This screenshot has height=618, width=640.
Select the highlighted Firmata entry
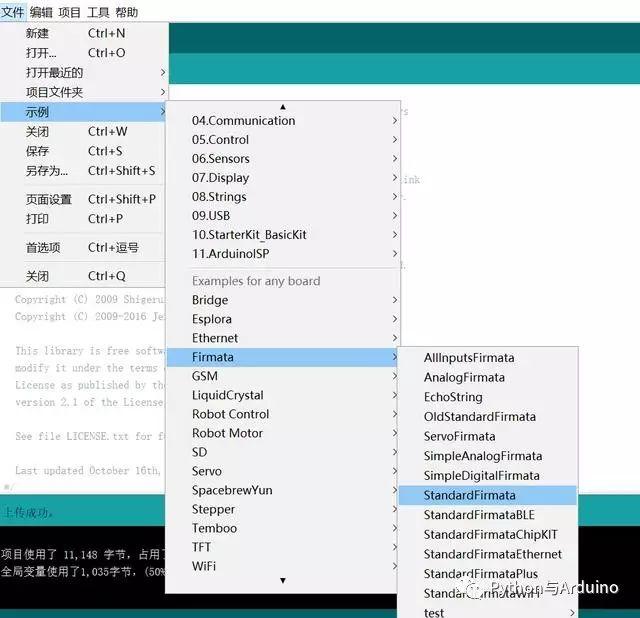pyautogui.click(x=283, y=357)
